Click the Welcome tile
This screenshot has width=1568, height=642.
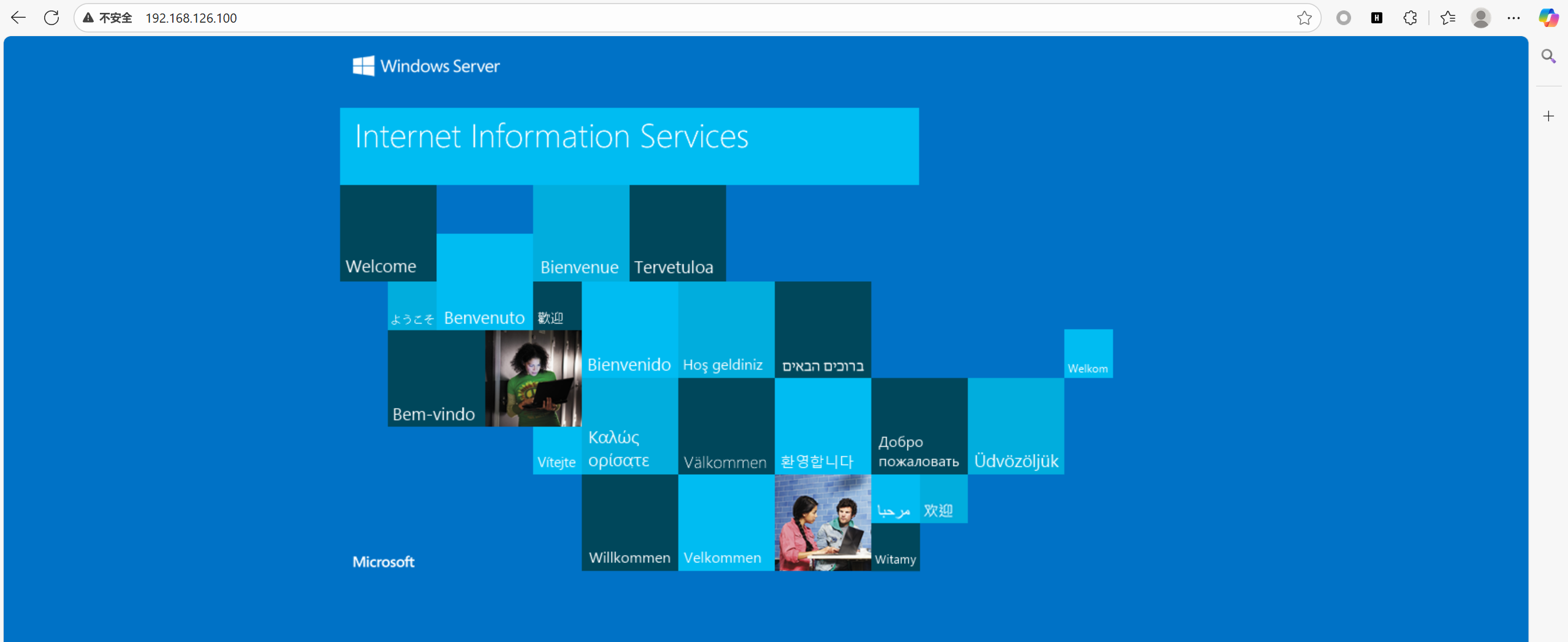pos(388,233)
